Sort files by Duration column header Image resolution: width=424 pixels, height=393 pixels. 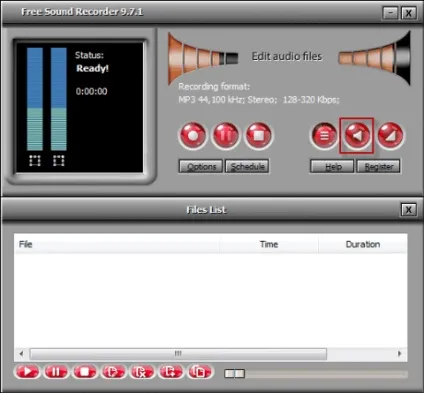(363, 244)
